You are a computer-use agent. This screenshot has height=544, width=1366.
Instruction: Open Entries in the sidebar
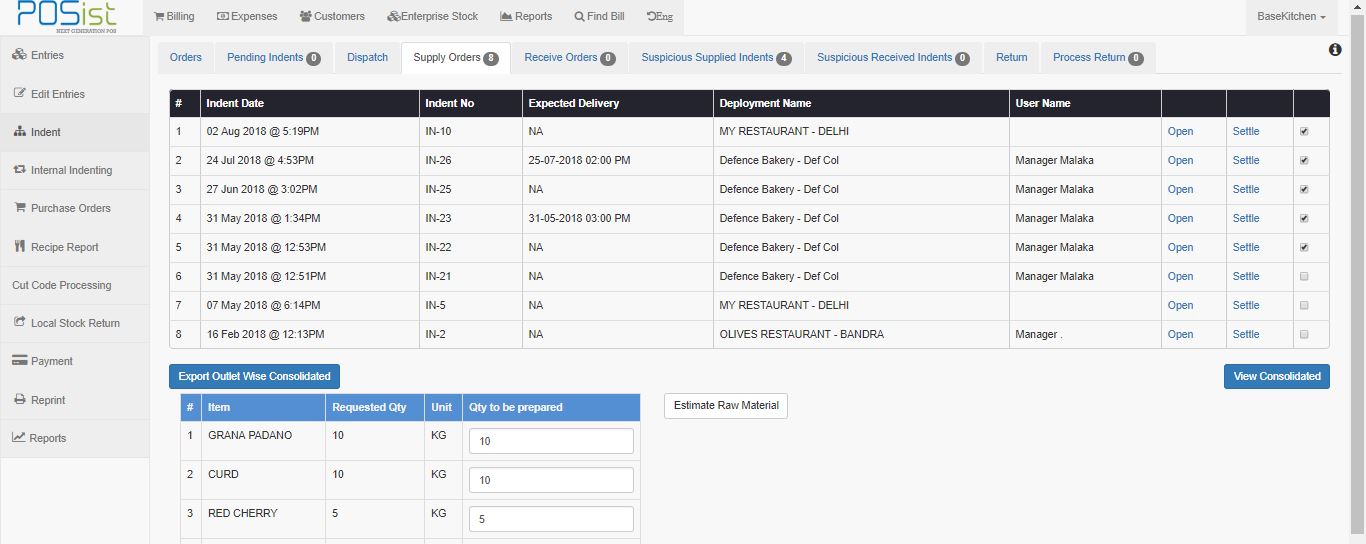[x=74, y=55]
